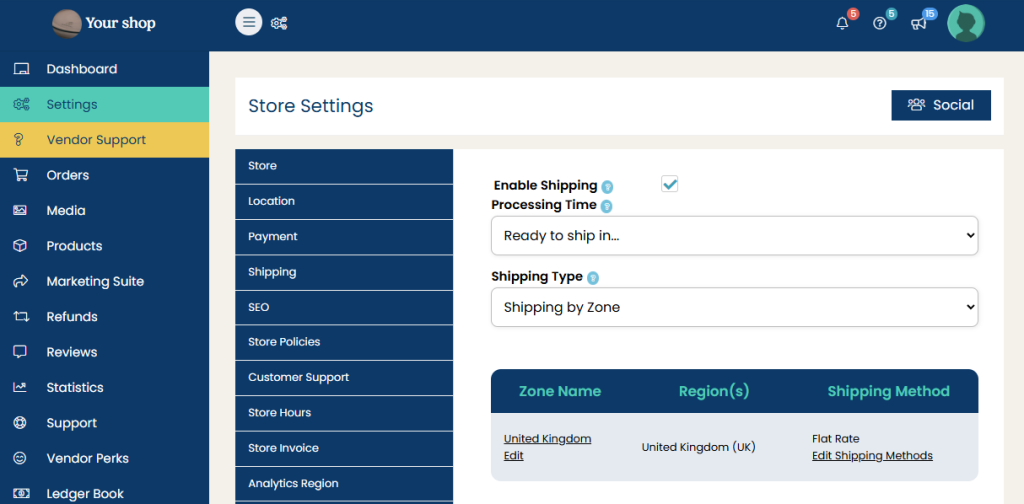The height and width of the screenshot is (504, 1024).
Task: Click the notifications bell icon
Action: (x=842, y=23)
